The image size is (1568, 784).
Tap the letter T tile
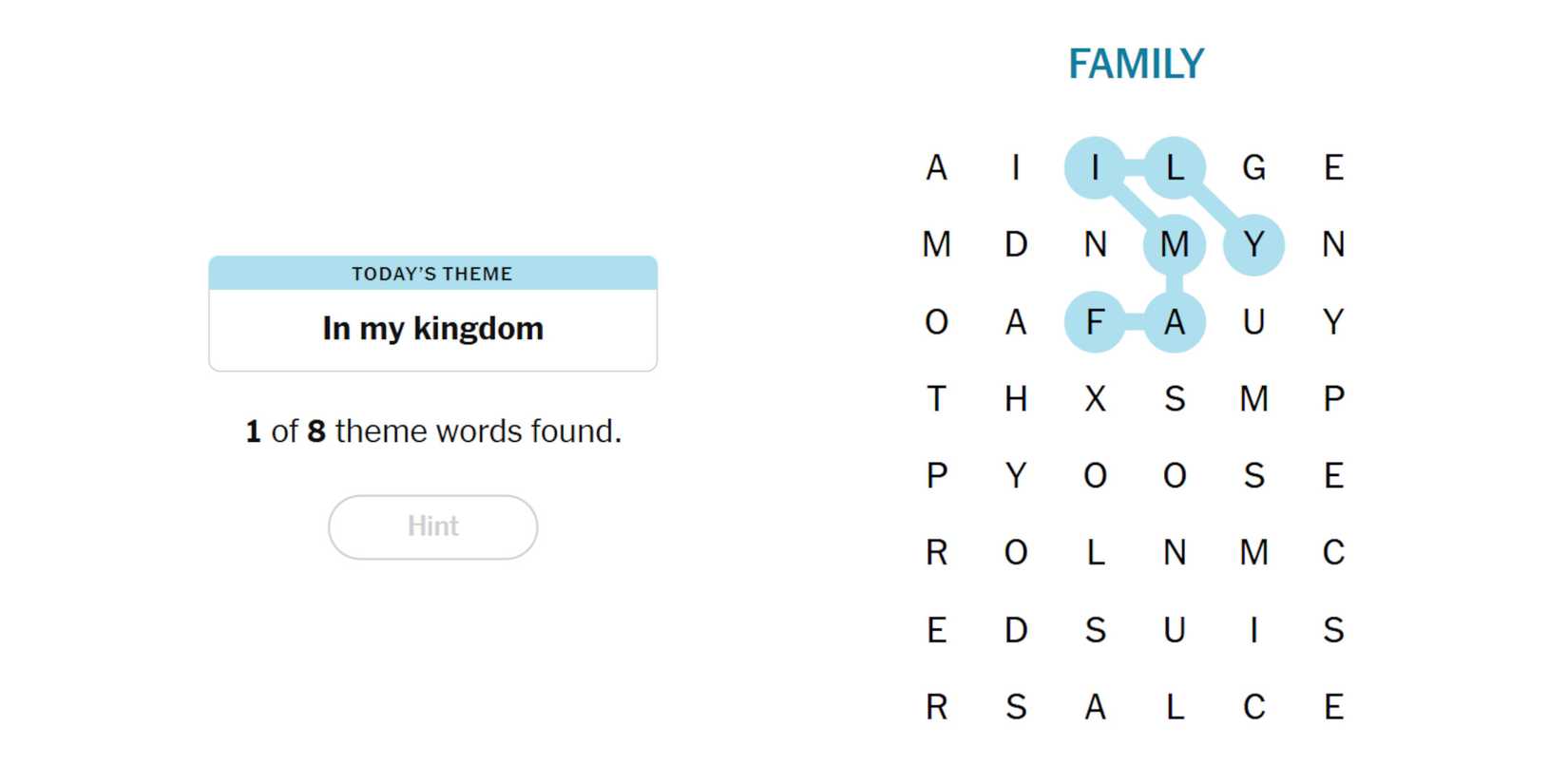click(x=936, y=399)
